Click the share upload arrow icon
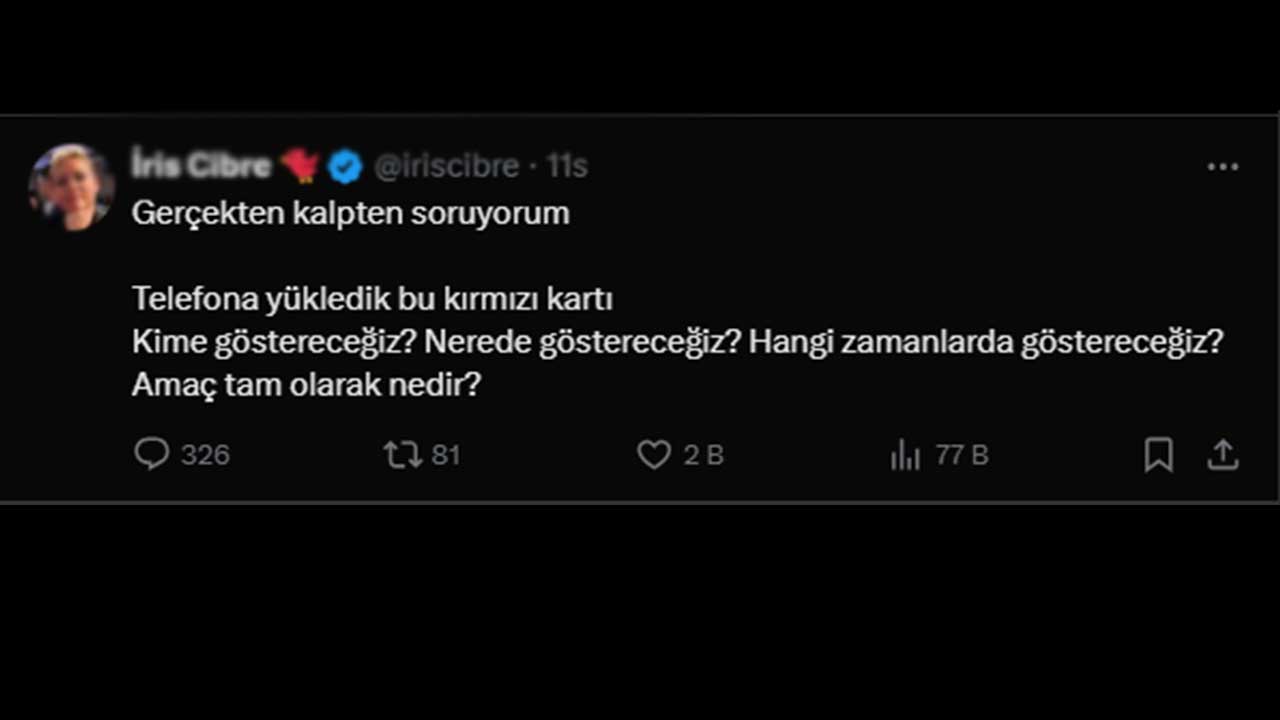This screenshot has height=720, width=1280. 1222,456
